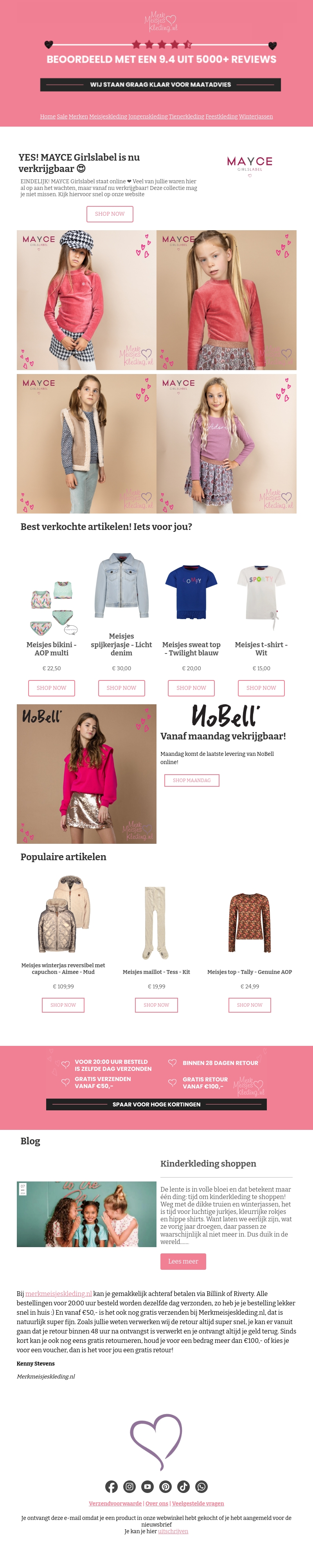313x1568 pixels.
Task: Follow the uitschrijven unsubscribe link
Action: tap(173, 1531)
